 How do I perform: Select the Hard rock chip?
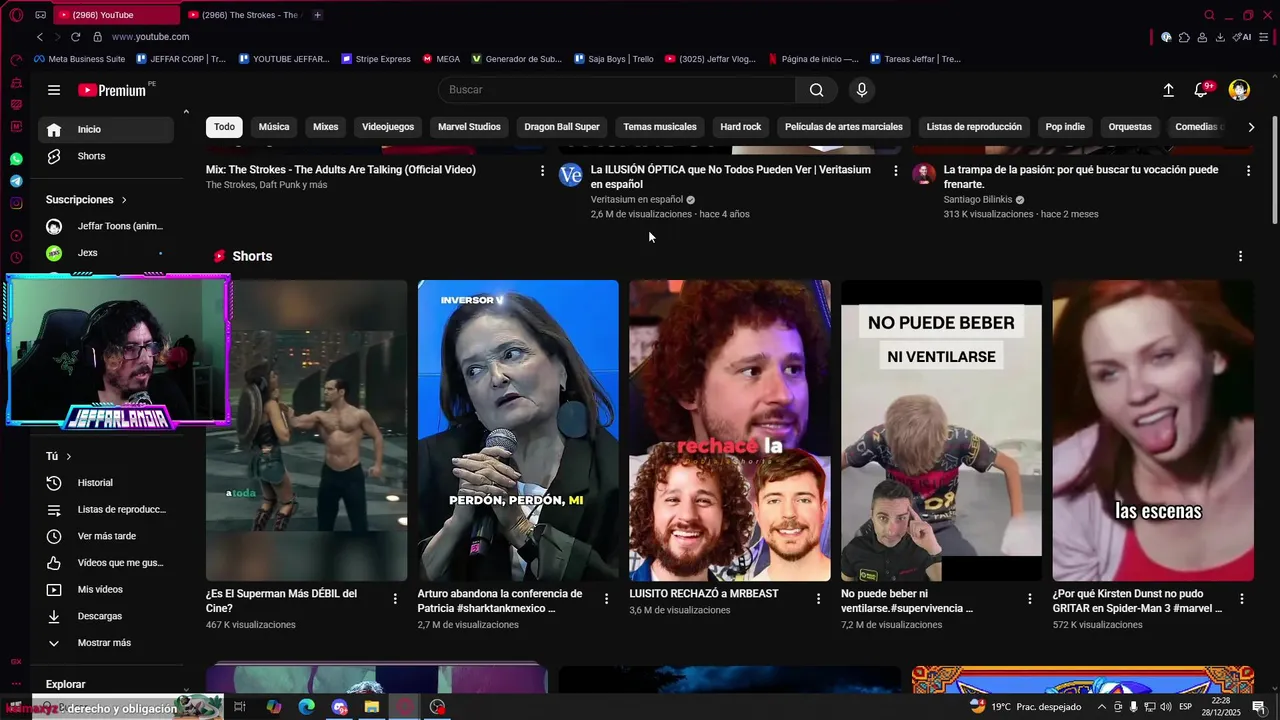click(741, 127)
